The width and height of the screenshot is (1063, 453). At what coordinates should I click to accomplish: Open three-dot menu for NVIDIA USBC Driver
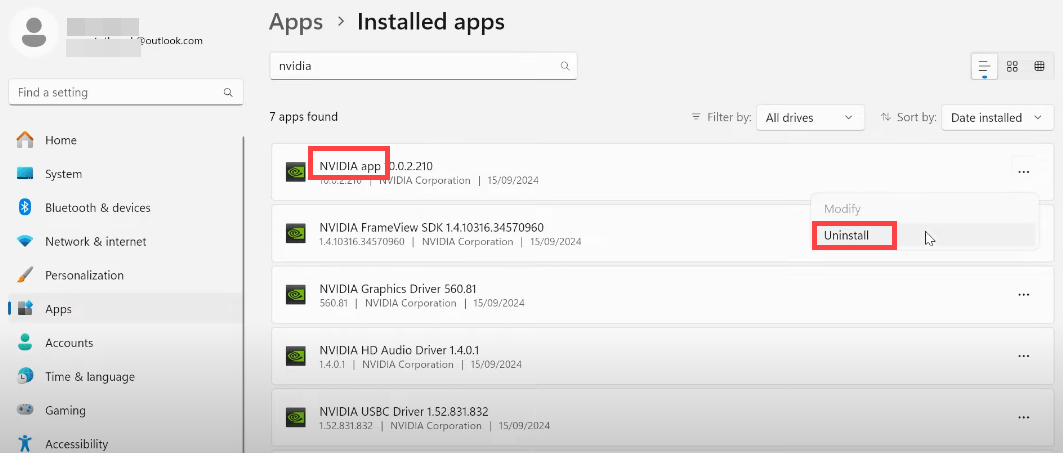[1023, 417]
